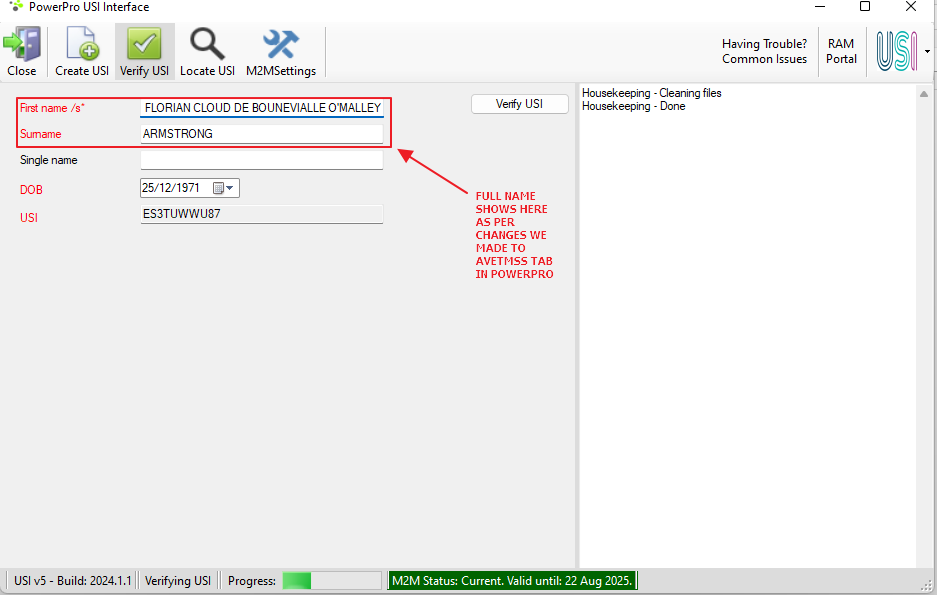Expand the dropdown arrow beside USI logo
This screenshot has height=595, width=937.
[x=927, y=51]
